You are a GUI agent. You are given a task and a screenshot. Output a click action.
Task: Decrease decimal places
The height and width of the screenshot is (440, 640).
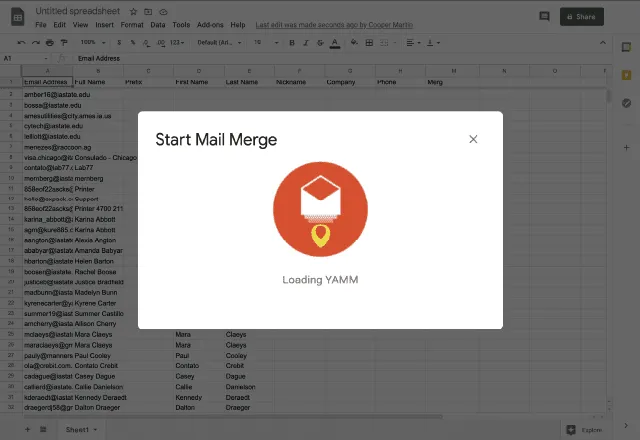pos(146,42)
